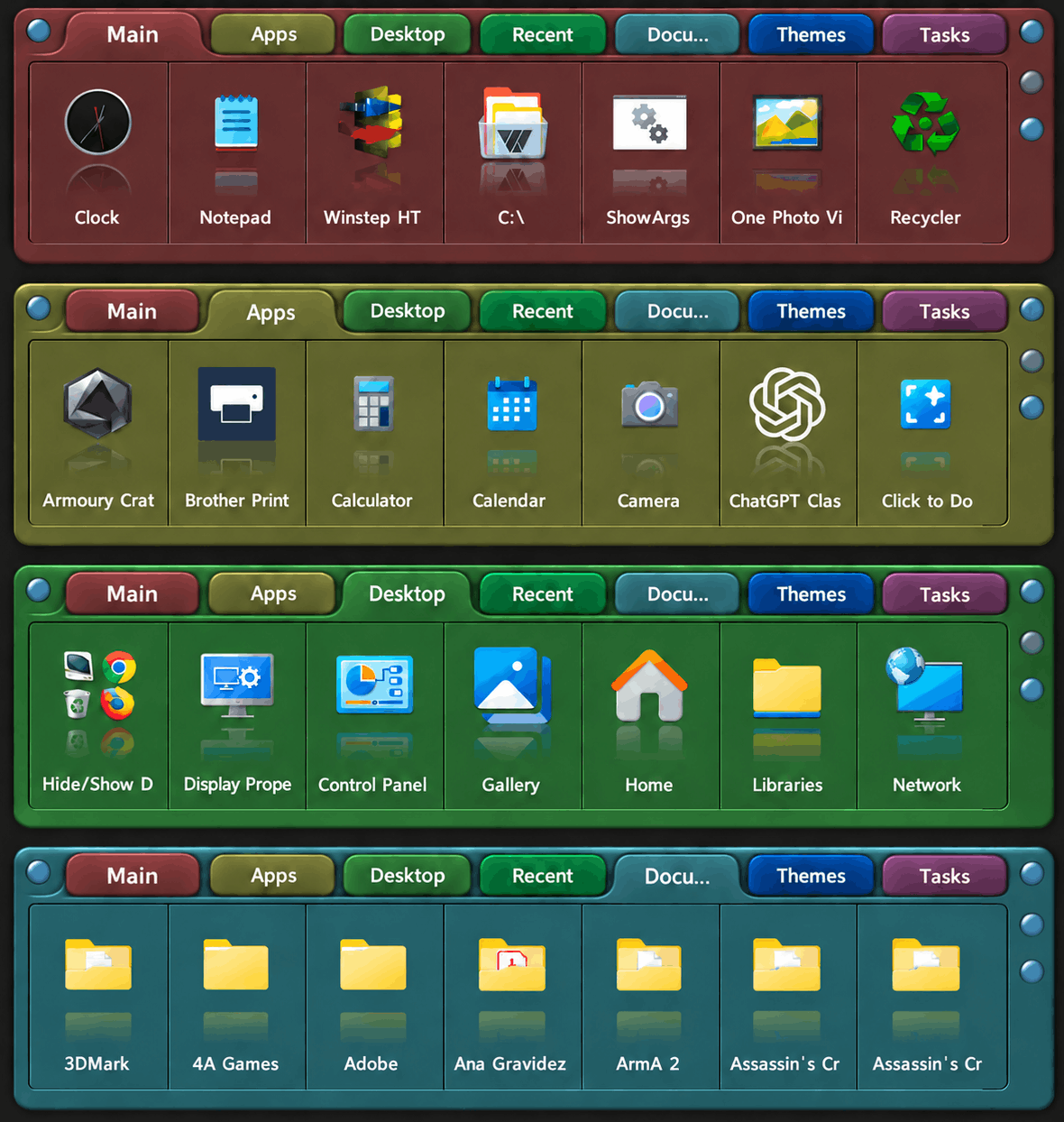
Task: Open the Clock icon in red dock
Action: click(97, 123)
